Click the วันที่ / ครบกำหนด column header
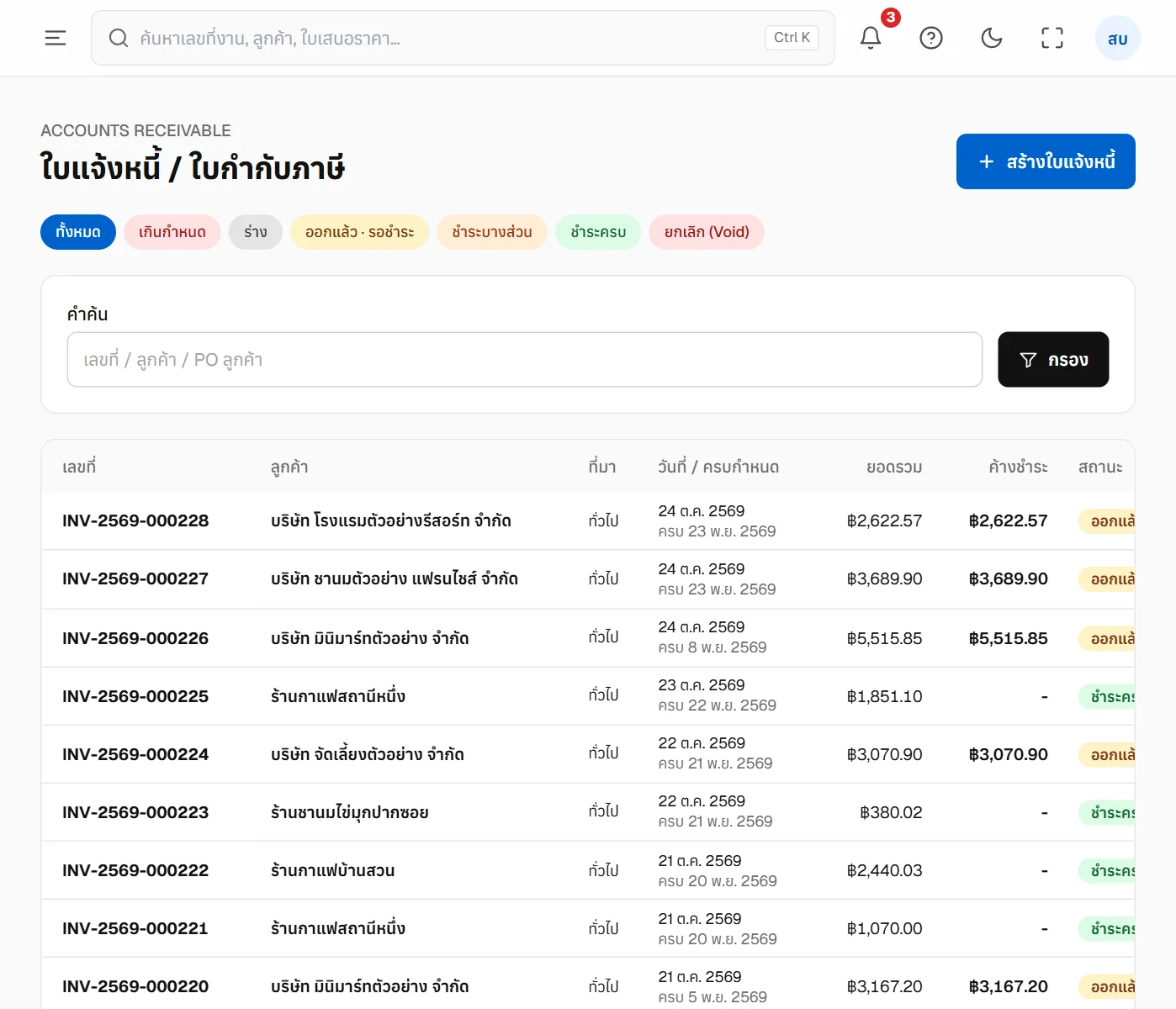Screen dimensions: 1176x1009 click(718, 467)
